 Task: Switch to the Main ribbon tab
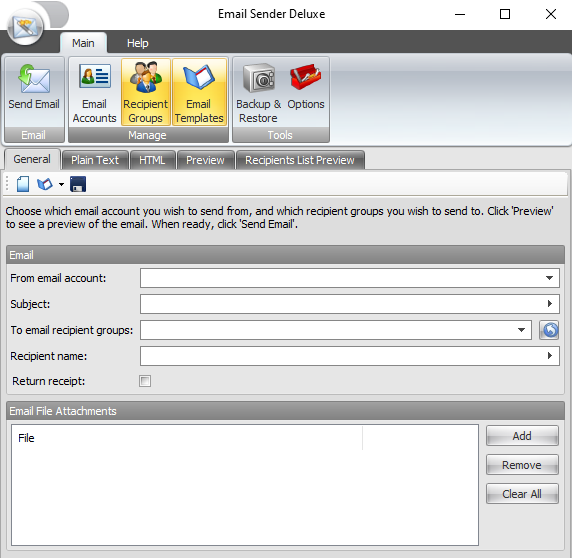(83, 43)
